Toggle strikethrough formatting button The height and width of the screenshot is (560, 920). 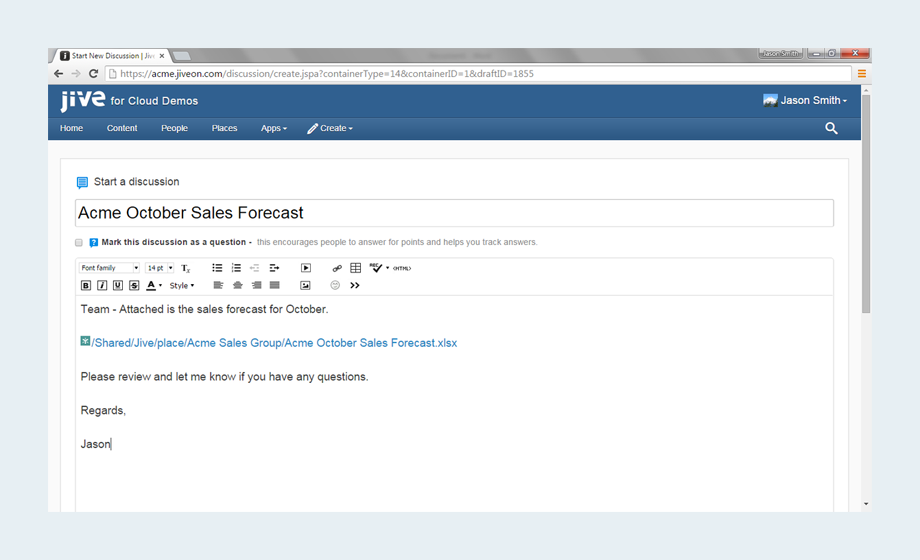tap(134, 286)
